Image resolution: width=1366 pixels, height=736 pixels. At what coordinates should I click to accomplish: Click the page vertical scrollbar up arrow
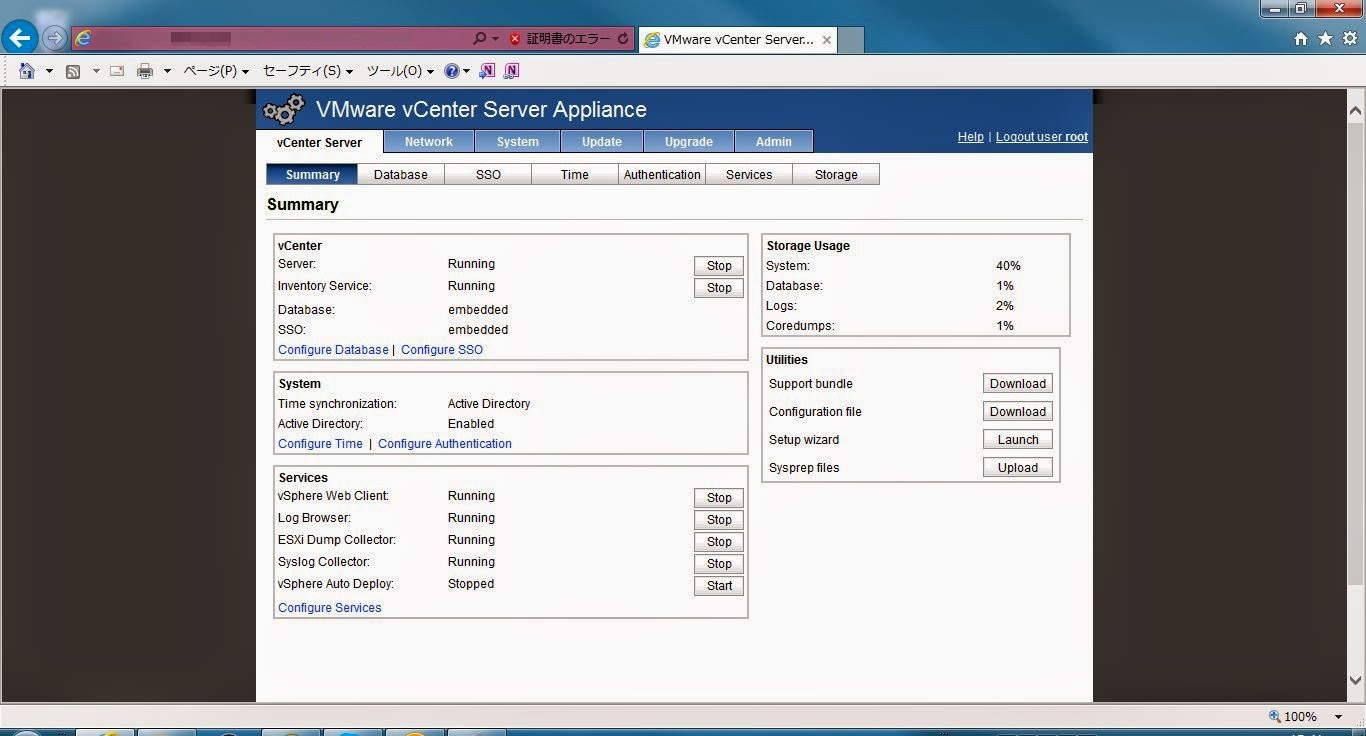click(x=1356, y=109)
